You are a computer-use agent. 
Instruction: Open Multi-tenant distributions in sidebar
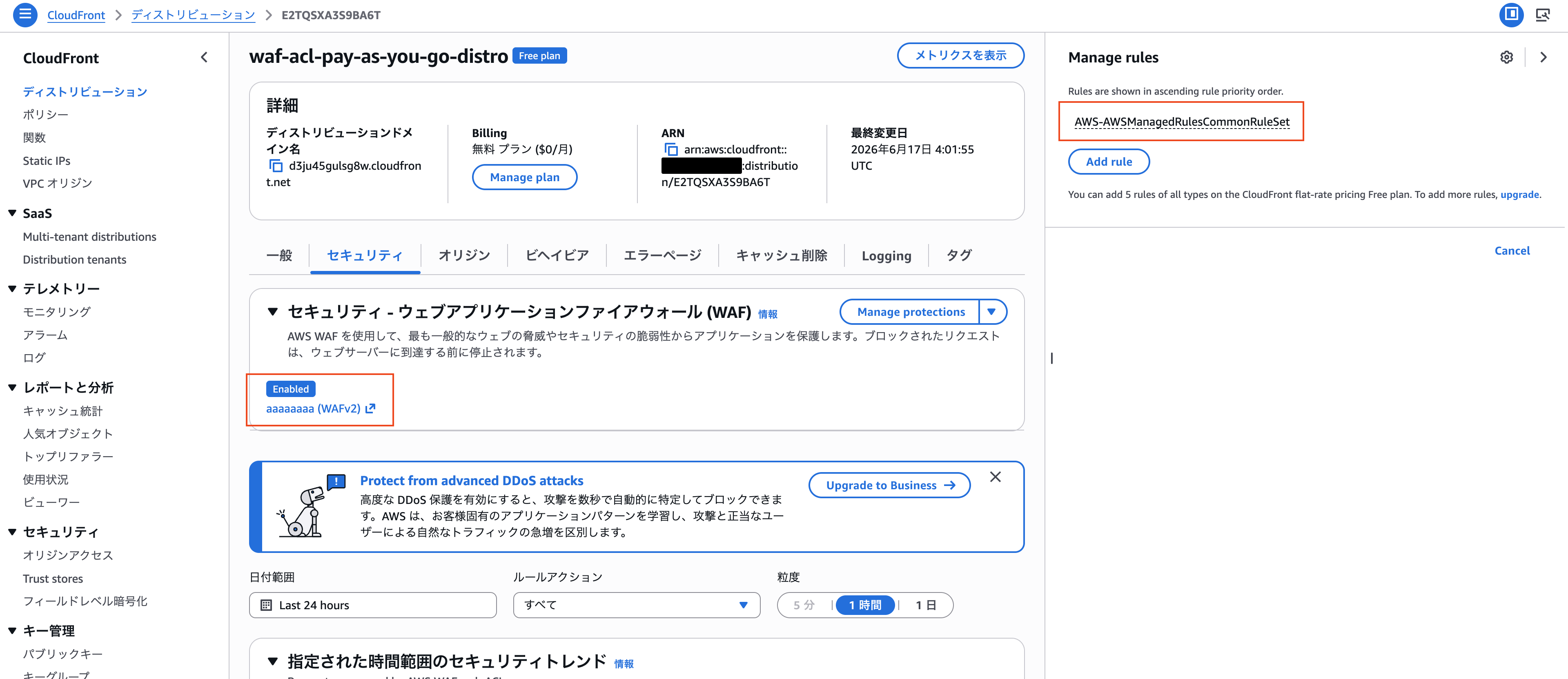click(89, 237)
